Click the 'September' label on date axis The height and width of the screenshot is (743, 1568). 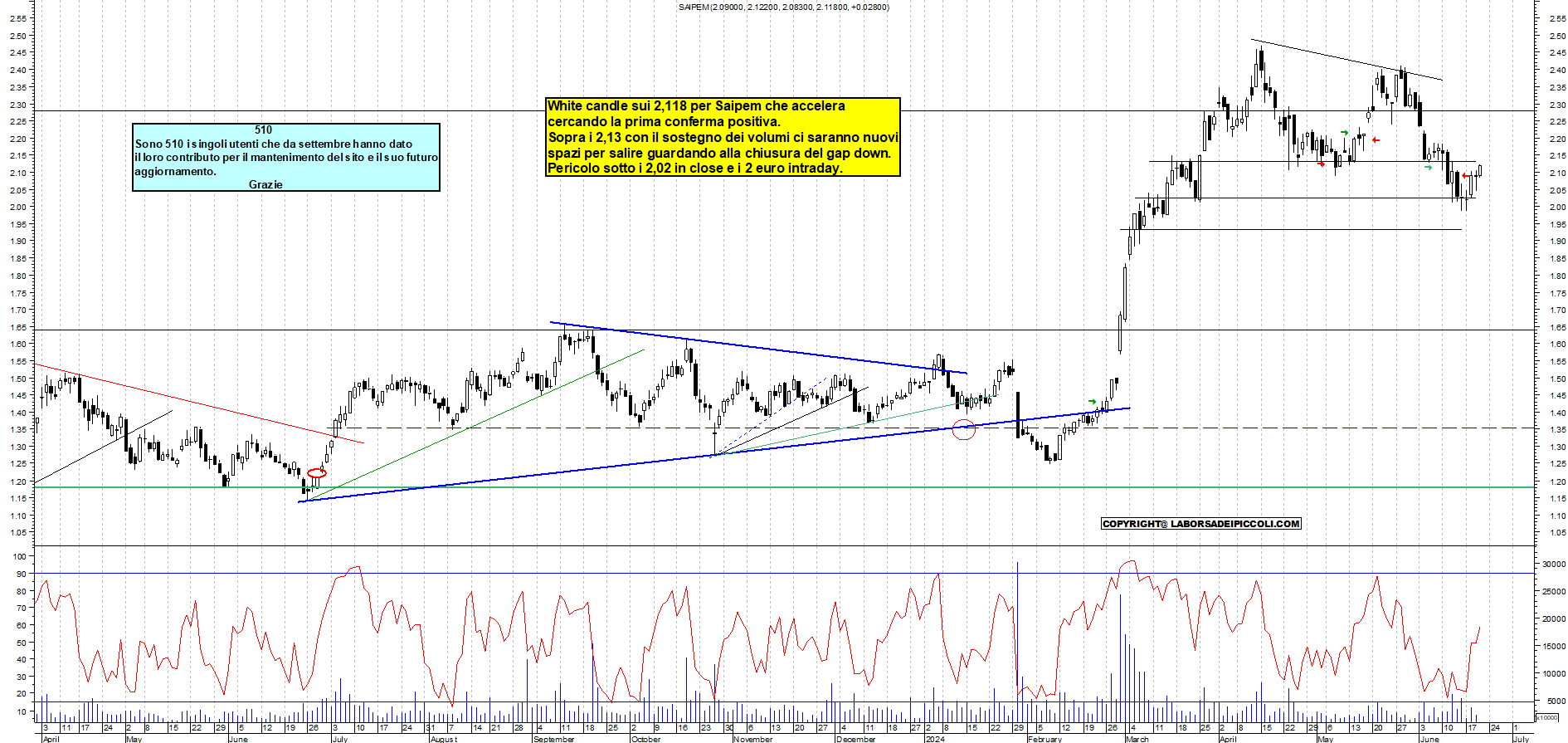[x=554, y=739]
